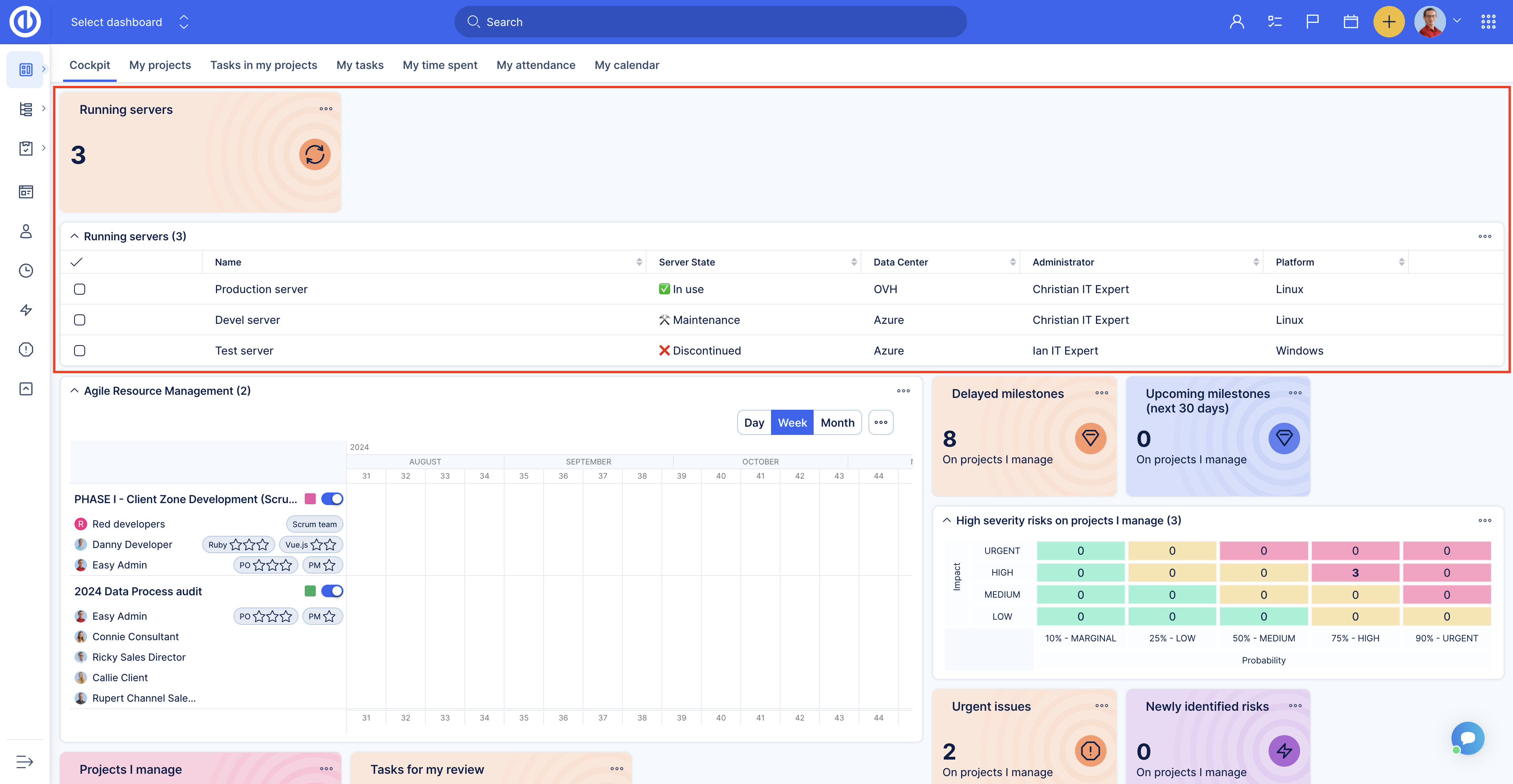Open the clock icon in left sidebar
This screenshot has width=1513, height=784.
26,271
